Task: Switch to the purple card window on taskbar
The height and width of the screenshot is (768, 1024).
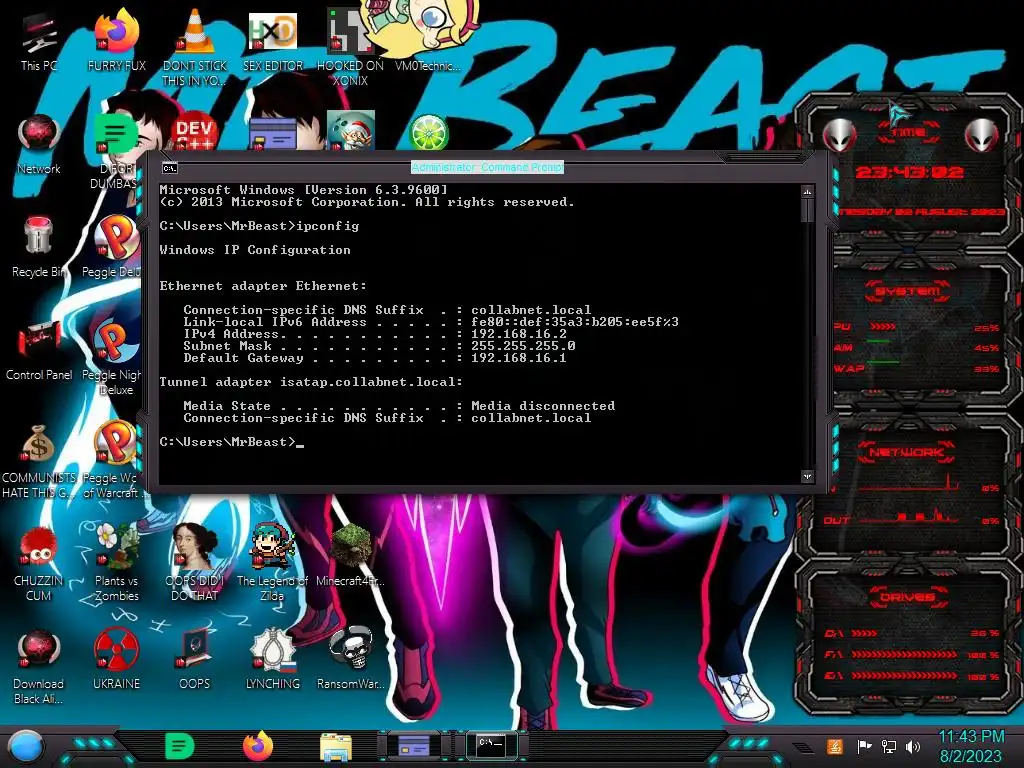Action: pyautogui.click(x=414, y=746)
